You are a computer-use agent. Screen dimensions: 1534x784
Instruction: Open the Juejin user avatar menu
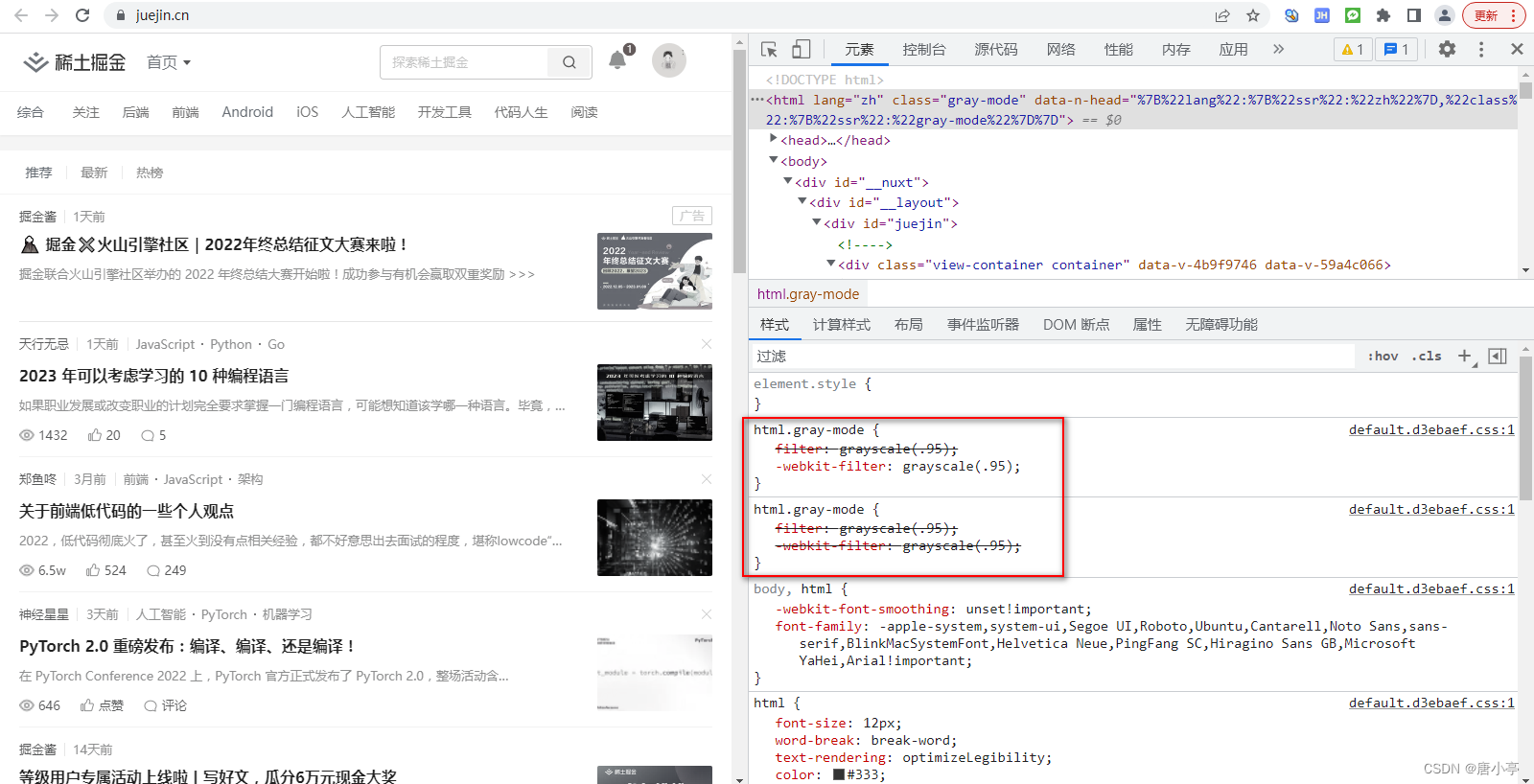669,60
